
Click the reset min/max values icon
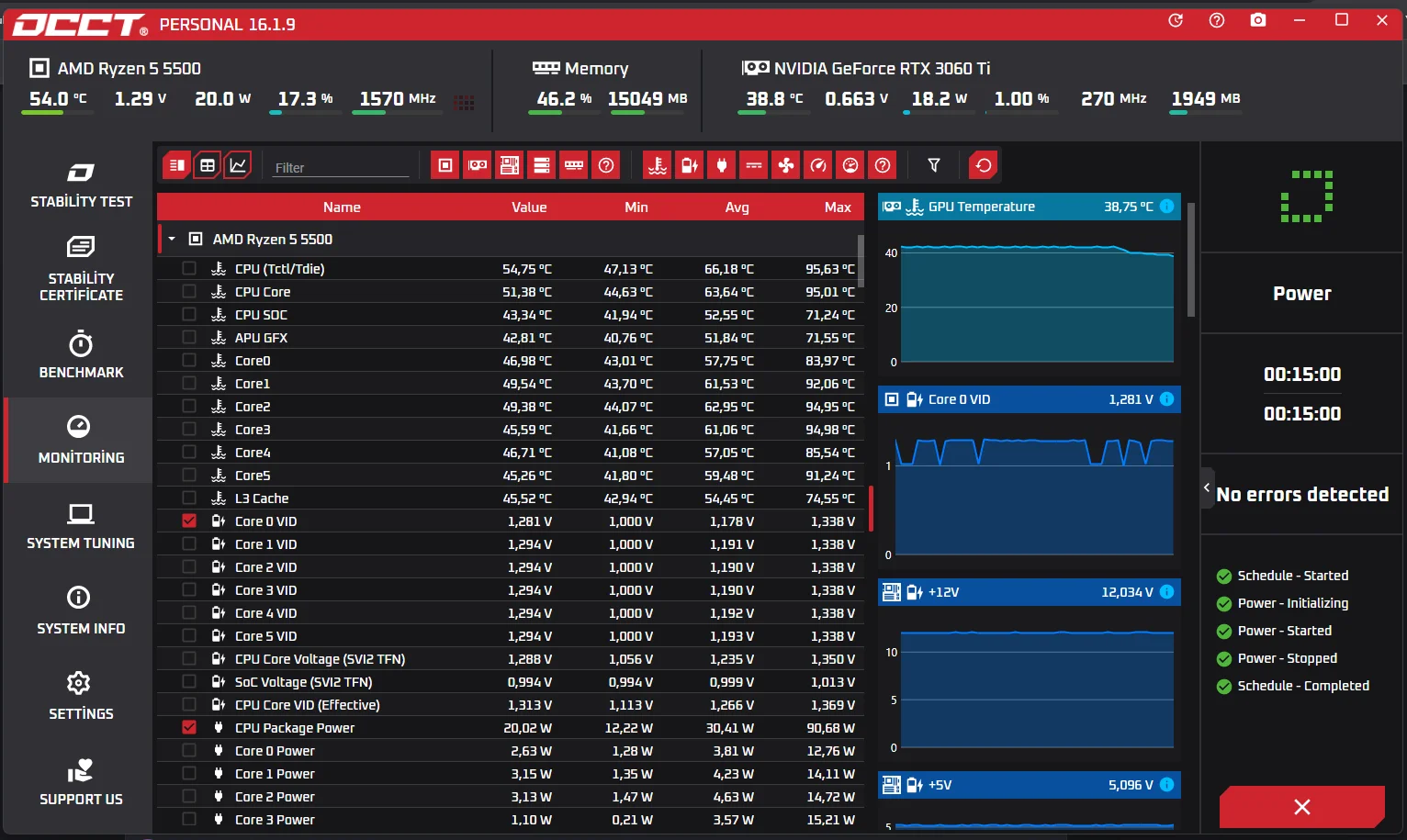point(984,165)
